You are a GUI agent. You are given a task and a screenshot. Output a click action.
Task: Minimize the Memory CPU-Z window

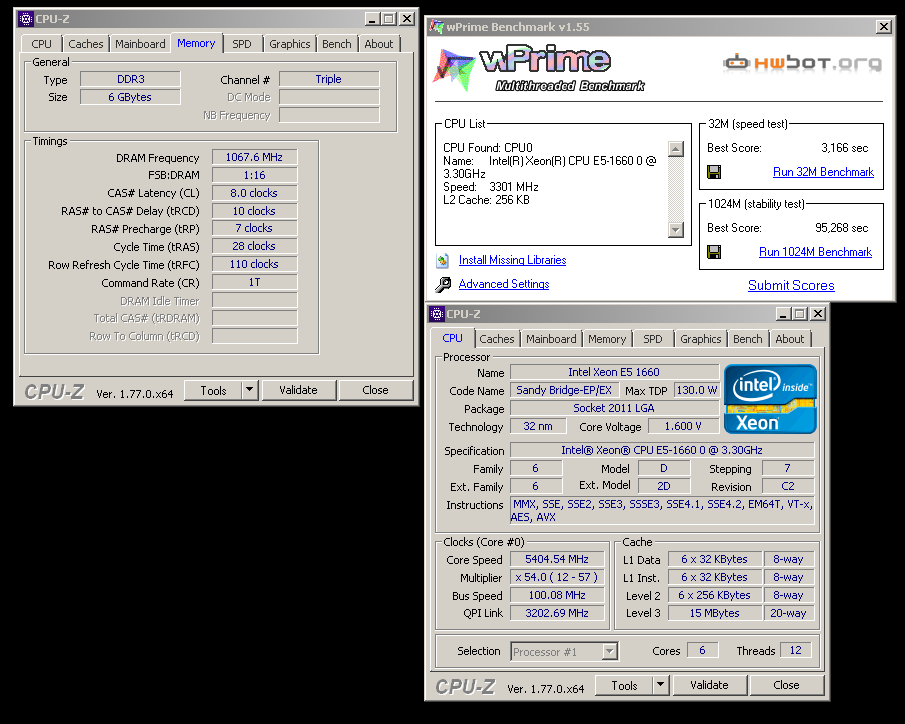point(372,19)
